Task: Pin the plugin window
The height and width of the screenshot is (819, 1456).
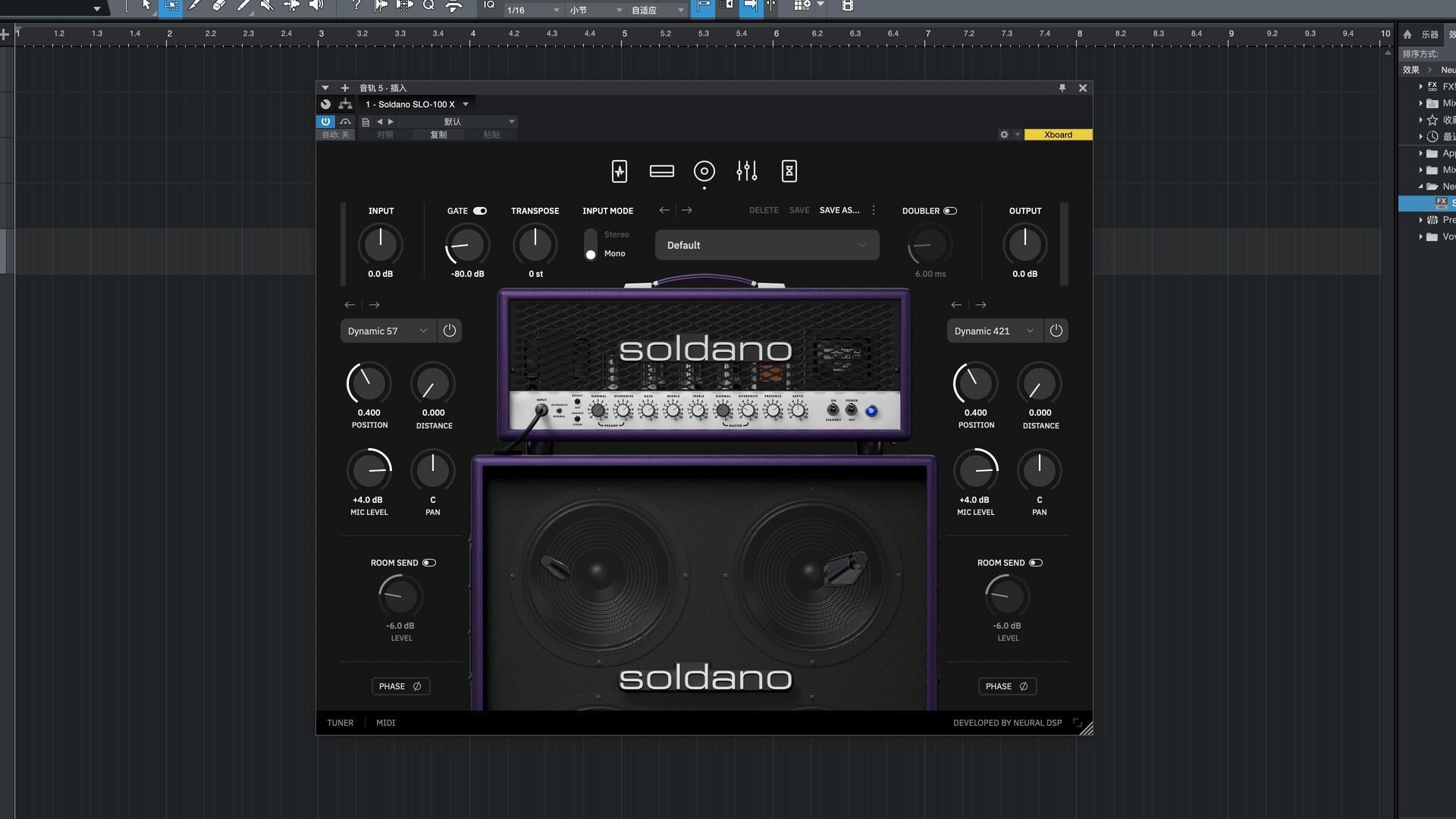Action: [1062, 88]
